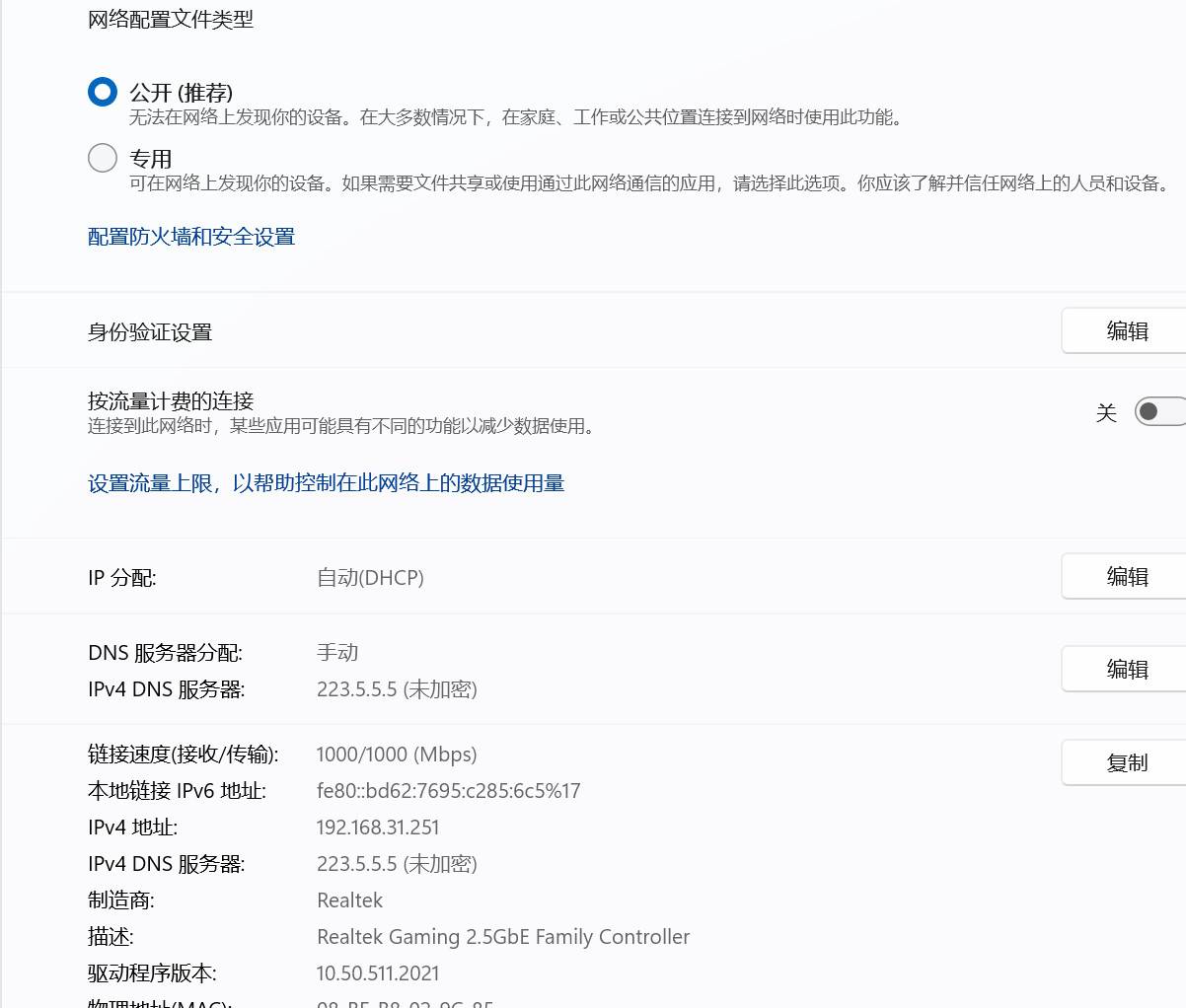Click the 192.168.31.251 IPv4 address
The image size is (1186, 1008).
click(378, 828)
